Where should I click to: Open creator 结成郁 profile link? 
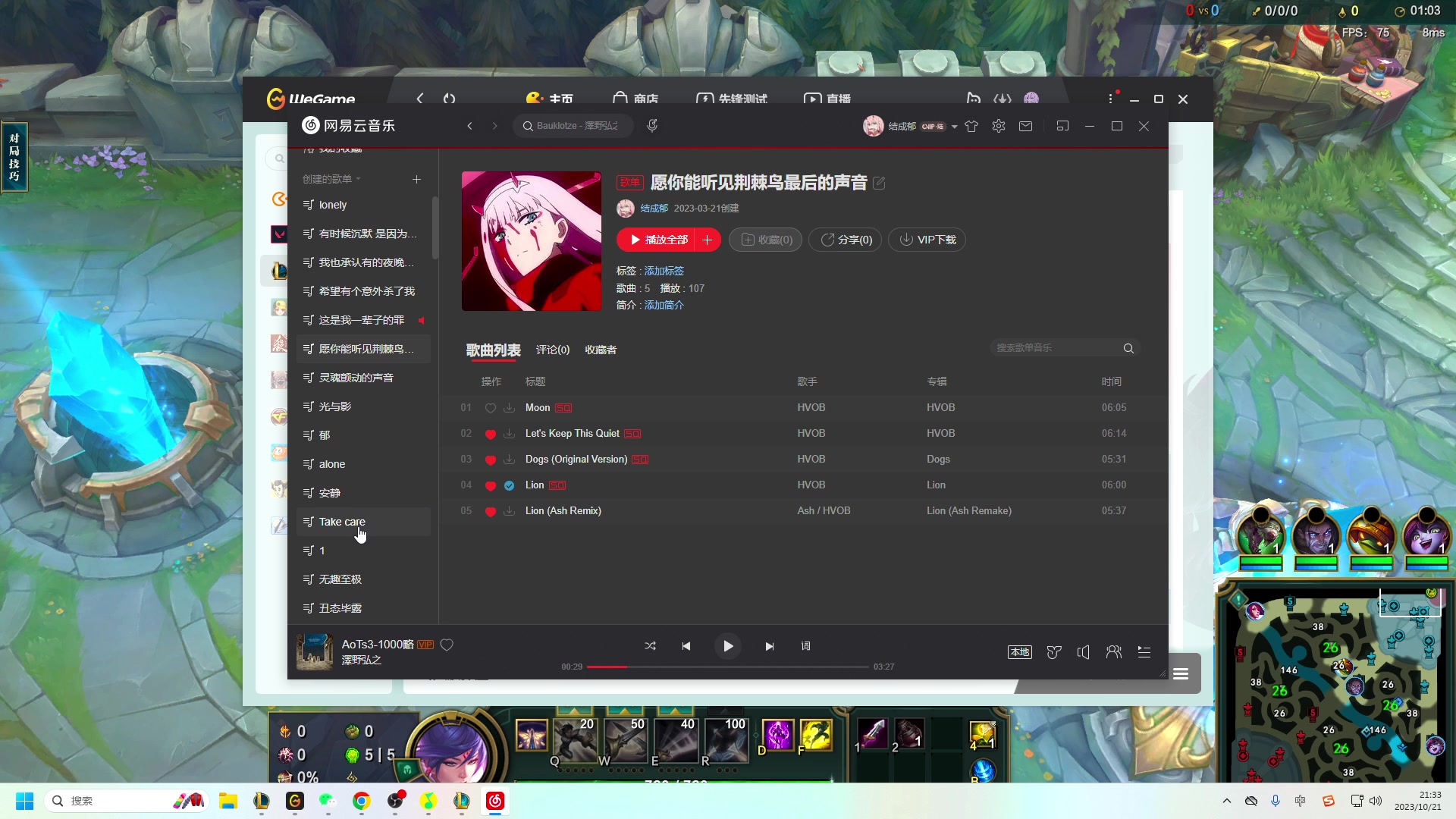tap(654, 208)
